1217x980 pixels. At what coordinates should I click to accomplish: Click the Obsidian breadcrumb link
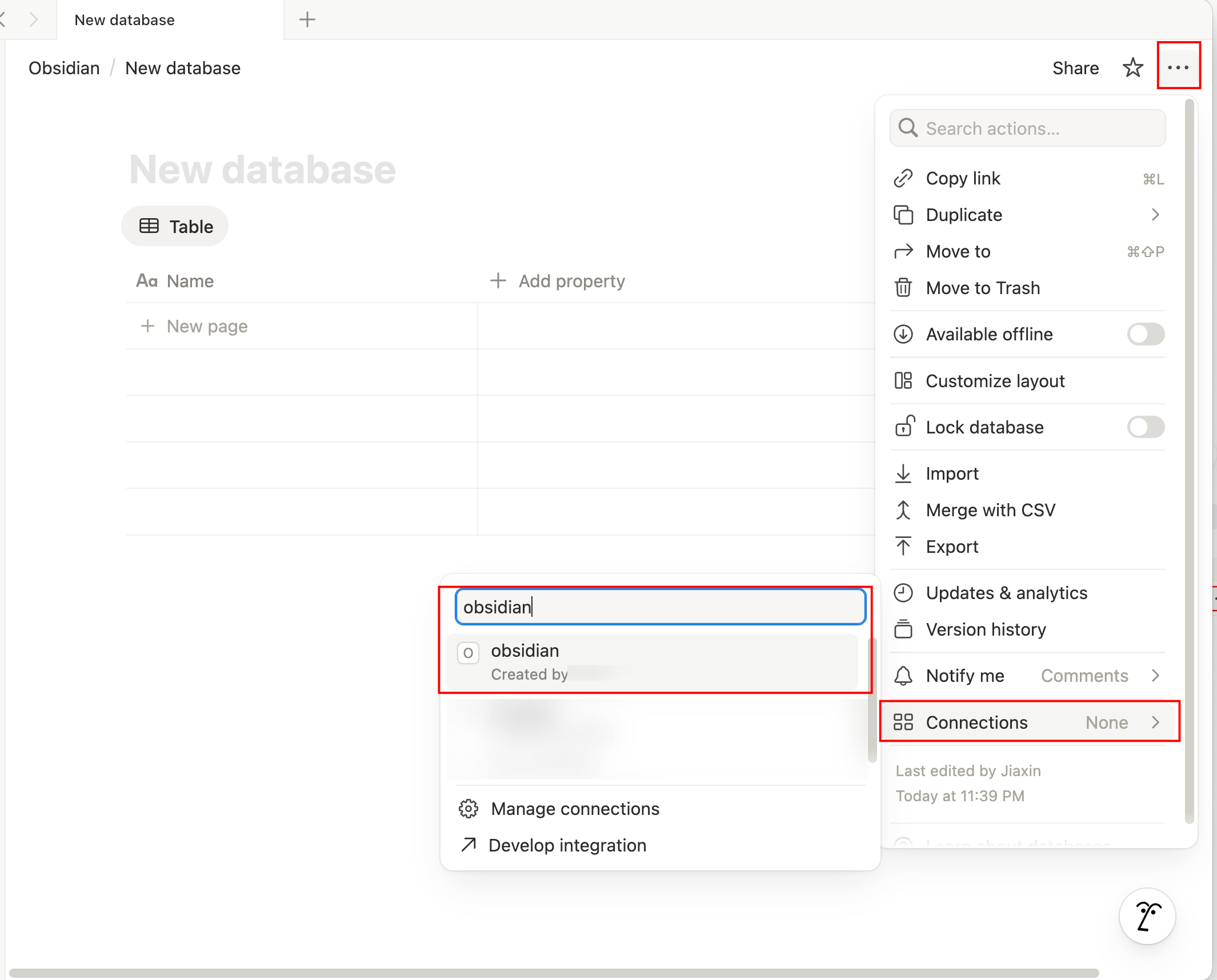tap(64, 68)
